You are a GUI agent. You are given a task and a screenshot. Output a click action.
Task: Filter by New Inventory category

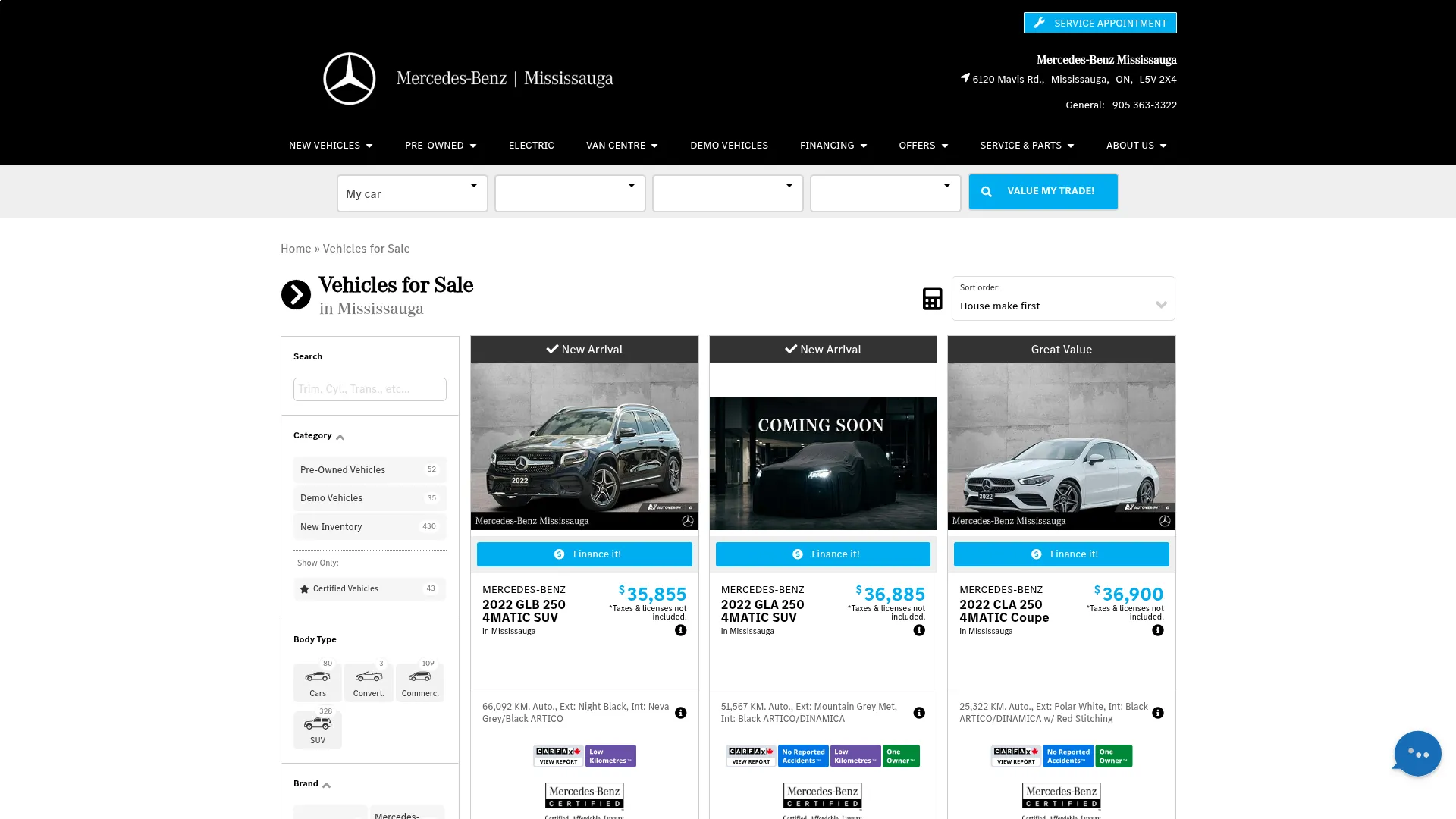tap(369, 527)
